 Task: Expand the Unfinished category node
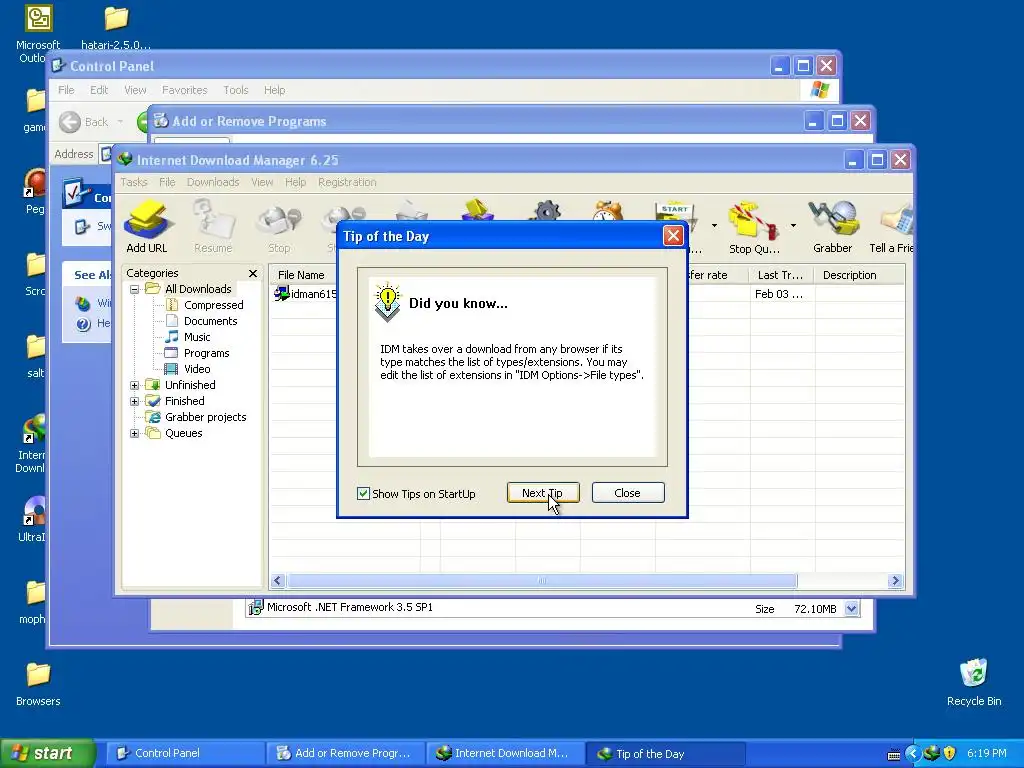pyautogui.click(x=135, y=385)
